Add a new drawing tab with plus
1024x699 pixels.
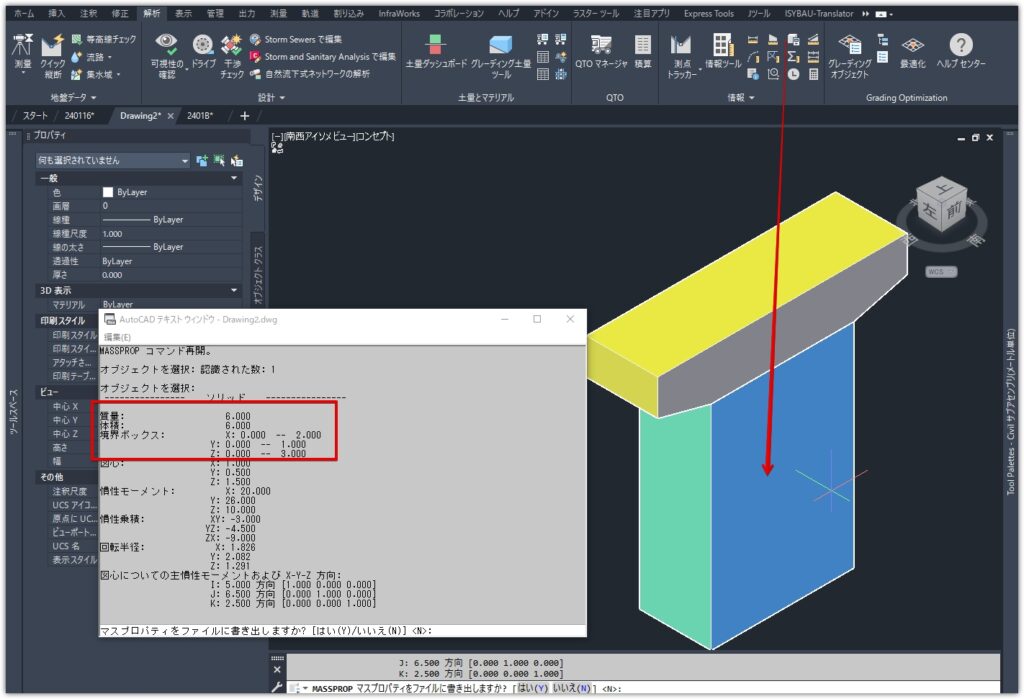click(244, 116)
